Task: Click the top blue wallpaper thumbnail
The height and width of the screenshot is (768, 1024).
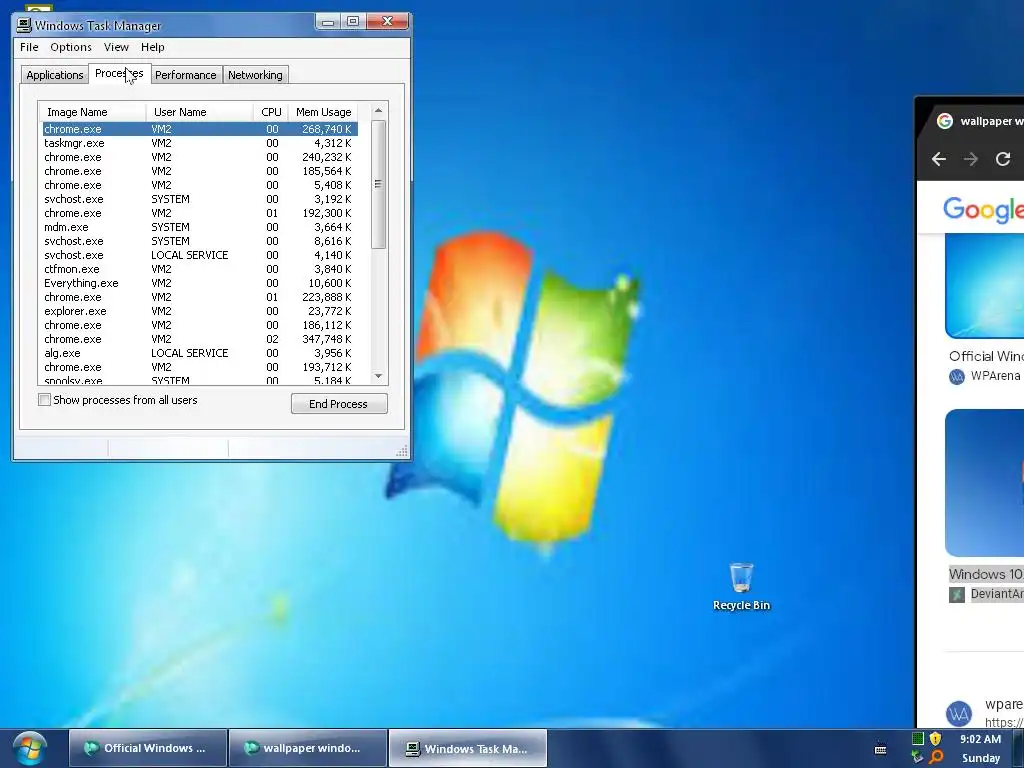Action: point(984,286)
